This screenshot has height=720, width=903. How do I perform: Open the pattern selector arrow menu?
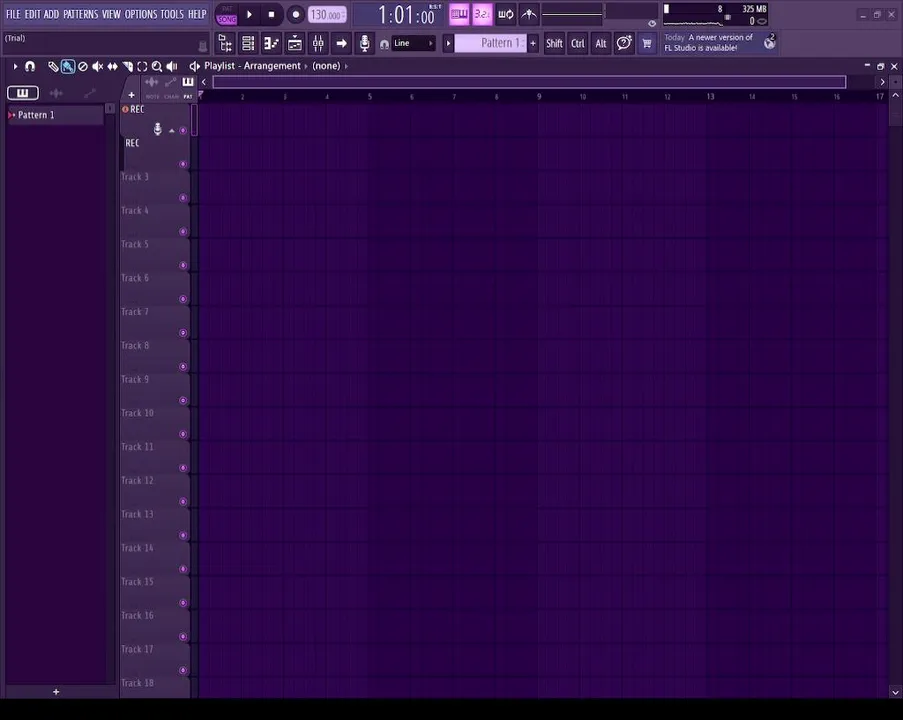pyautogui.click(x=448, y=43)
